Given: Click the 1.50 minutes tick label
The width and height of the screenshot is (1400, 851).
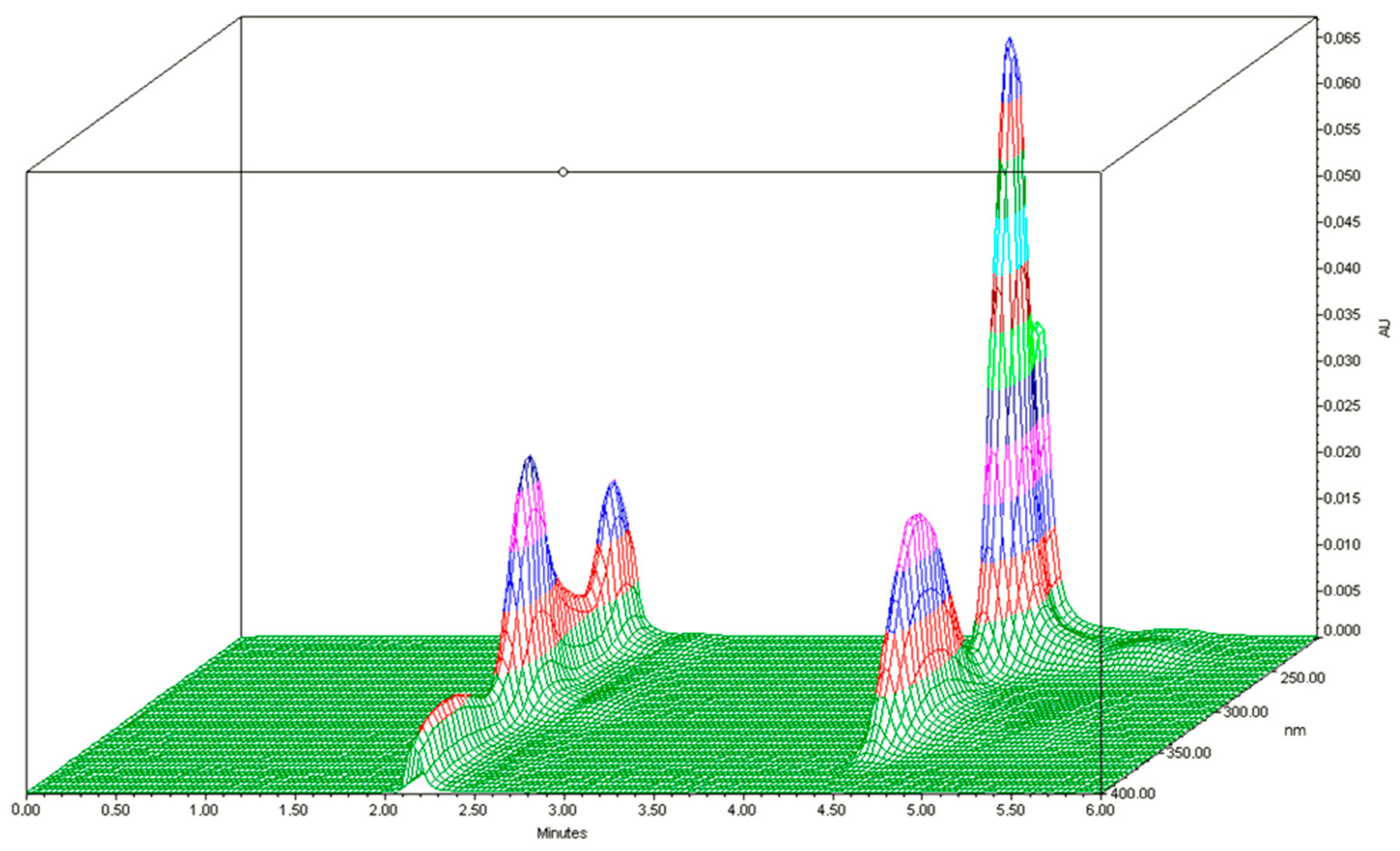Looking at the screenshot, I should click(294, 809).
